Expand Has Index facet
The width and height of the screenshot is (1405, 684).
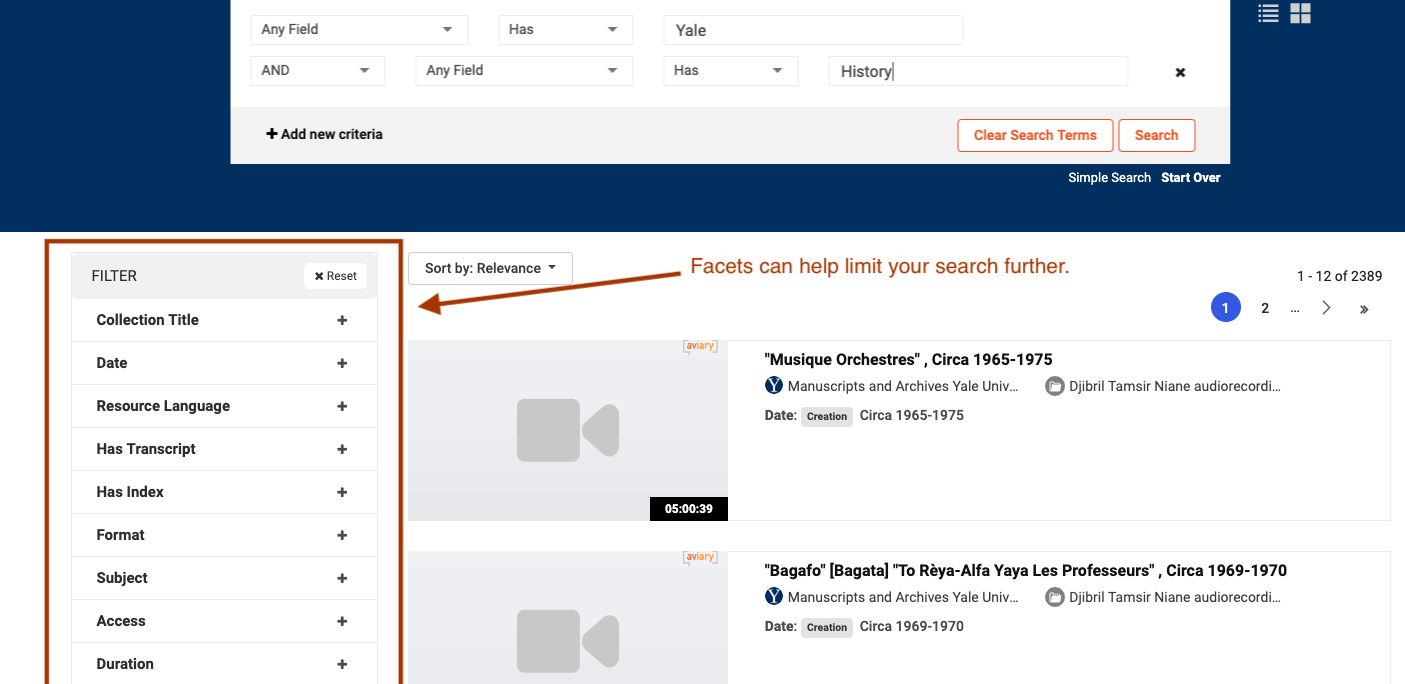pos(224,492)
